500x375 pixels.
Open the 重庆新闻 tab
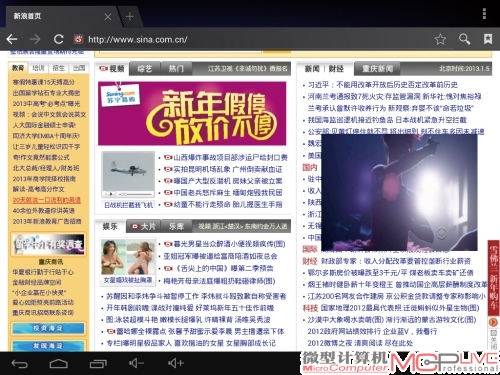(x=377, y=69)
